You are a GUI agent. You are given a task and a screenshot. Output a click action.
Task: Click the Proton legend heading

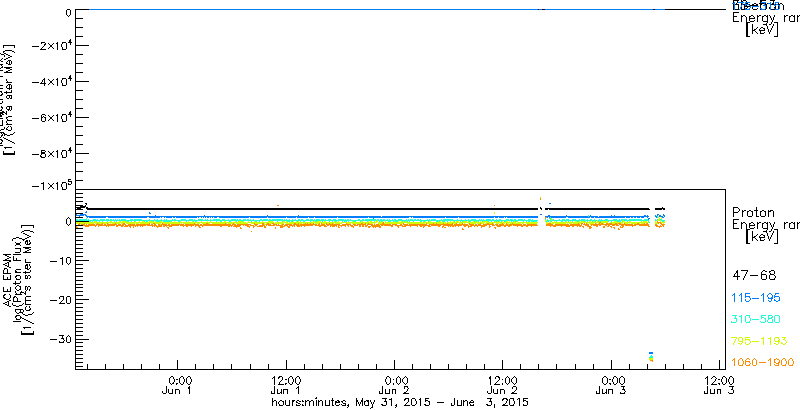753,212
